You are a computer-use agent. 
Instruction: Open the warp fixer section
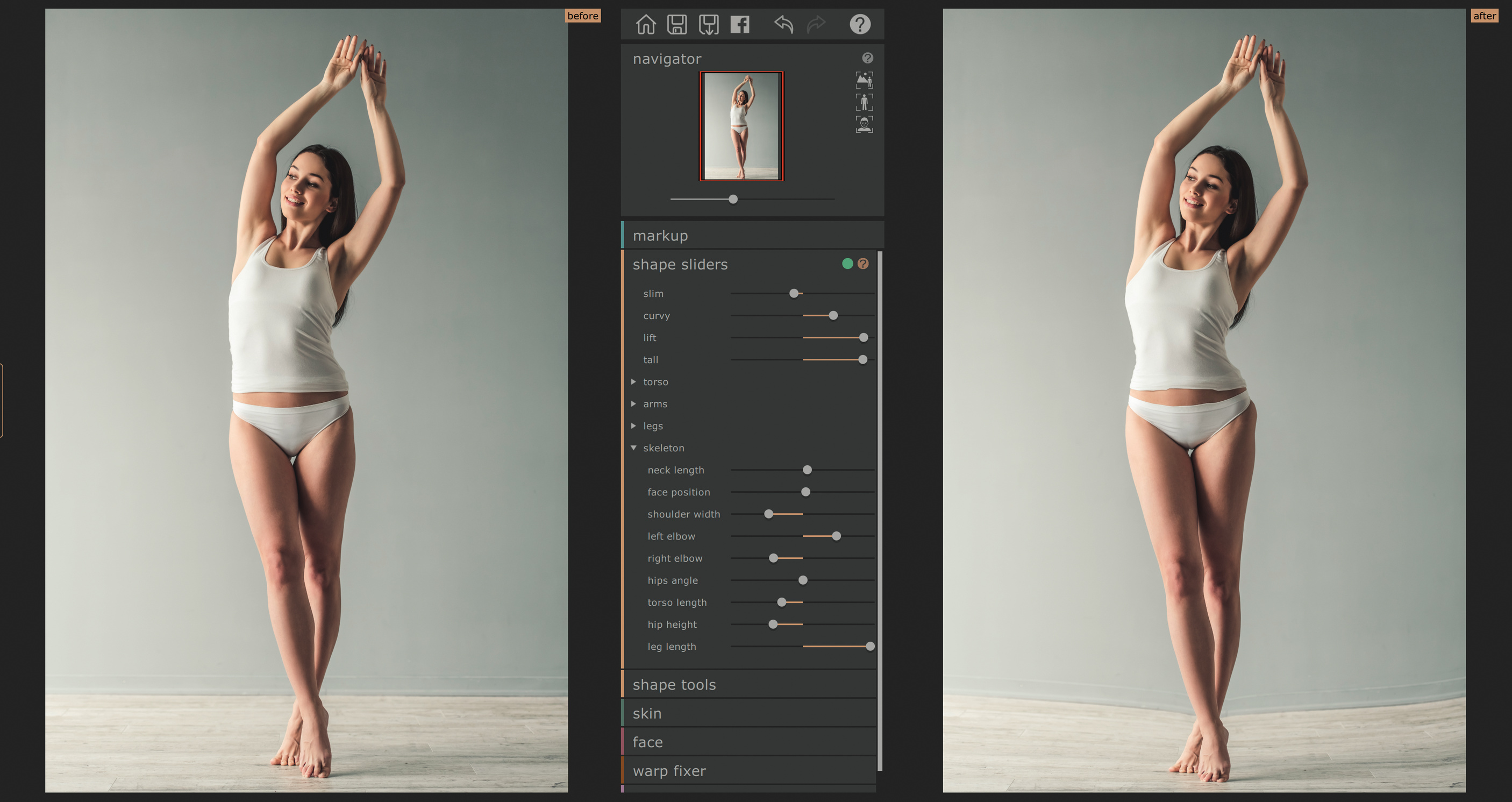click(x=669, y=771)
